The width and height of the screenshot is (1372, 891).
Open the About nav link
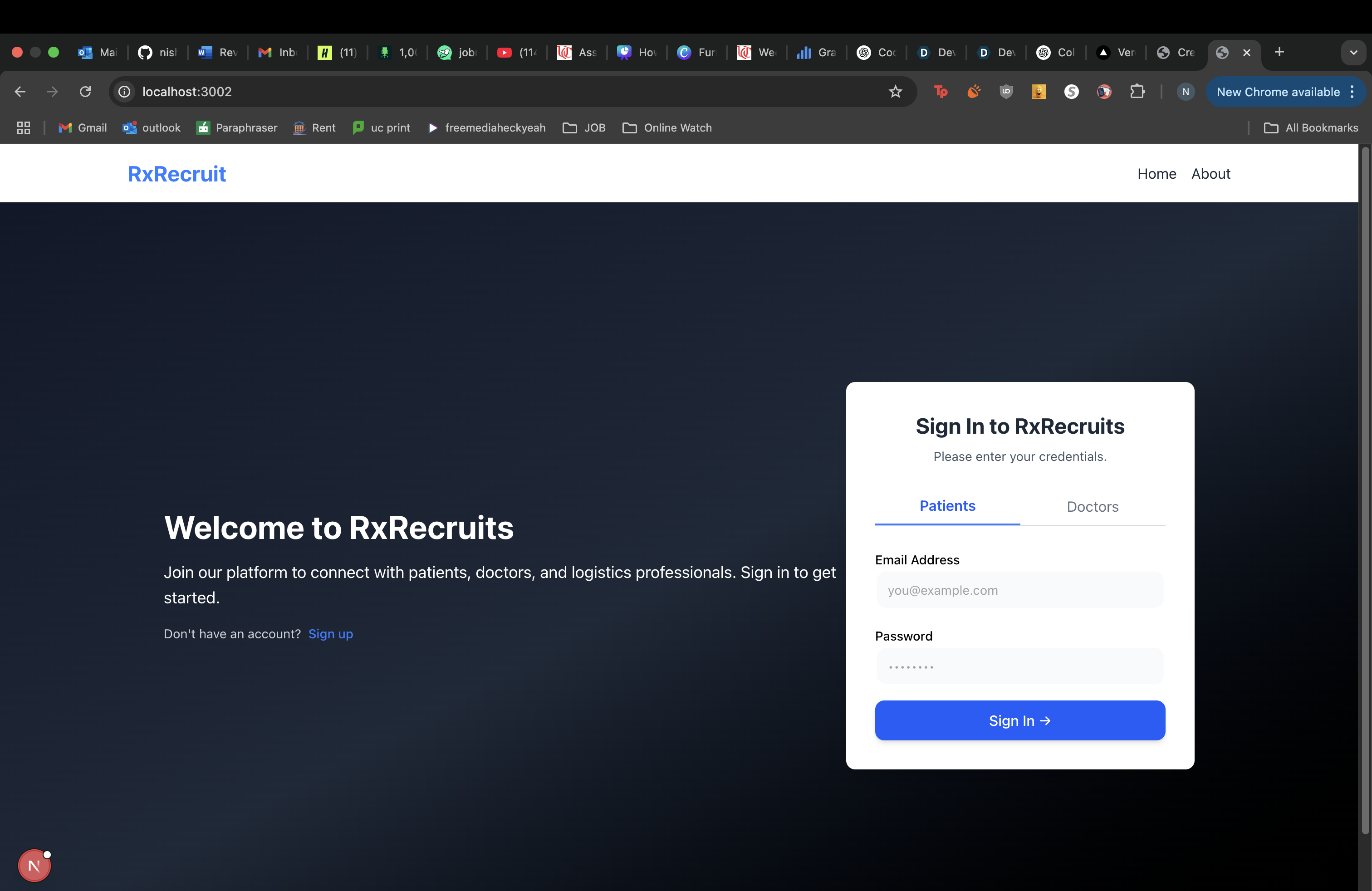1210,173
